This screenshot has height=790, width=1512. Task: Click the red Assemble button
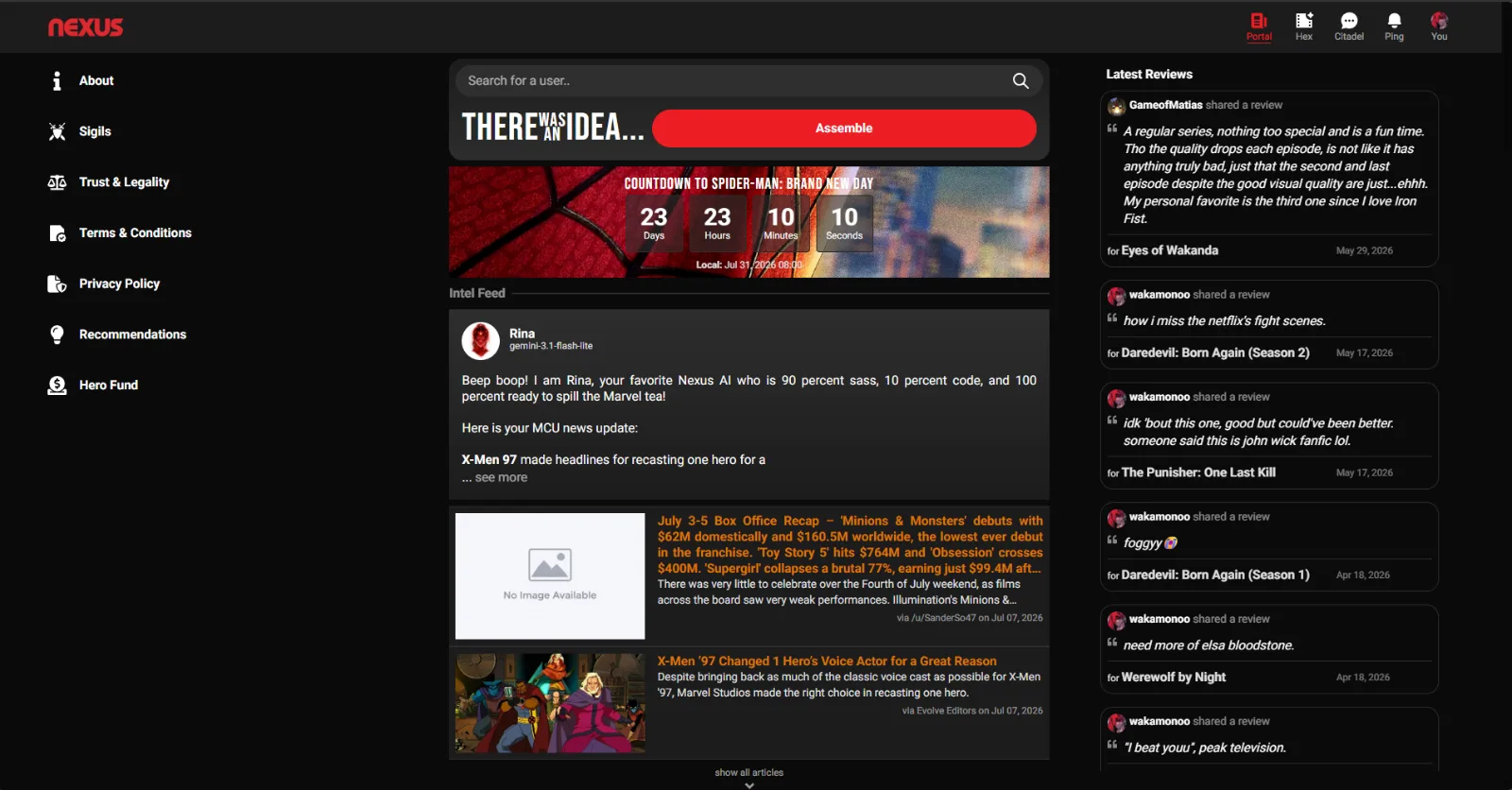point(844,129)
